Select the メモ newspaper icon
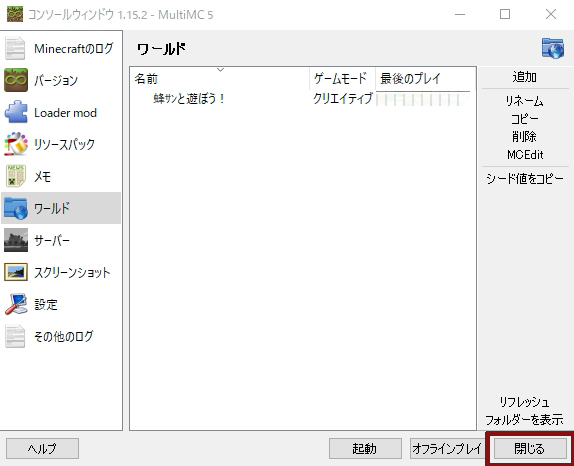 pos(16,176)
